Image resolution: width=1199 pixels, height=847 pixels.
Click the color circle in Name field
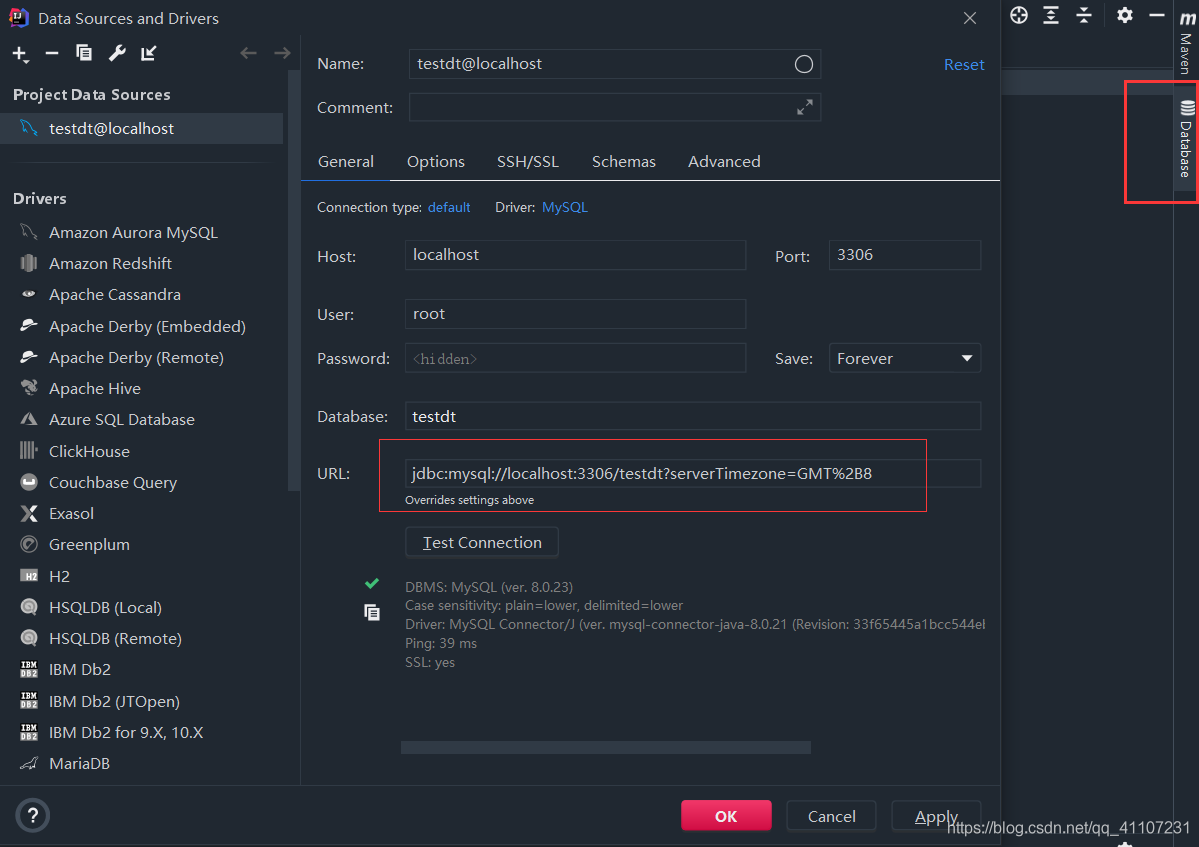[804, 64]
